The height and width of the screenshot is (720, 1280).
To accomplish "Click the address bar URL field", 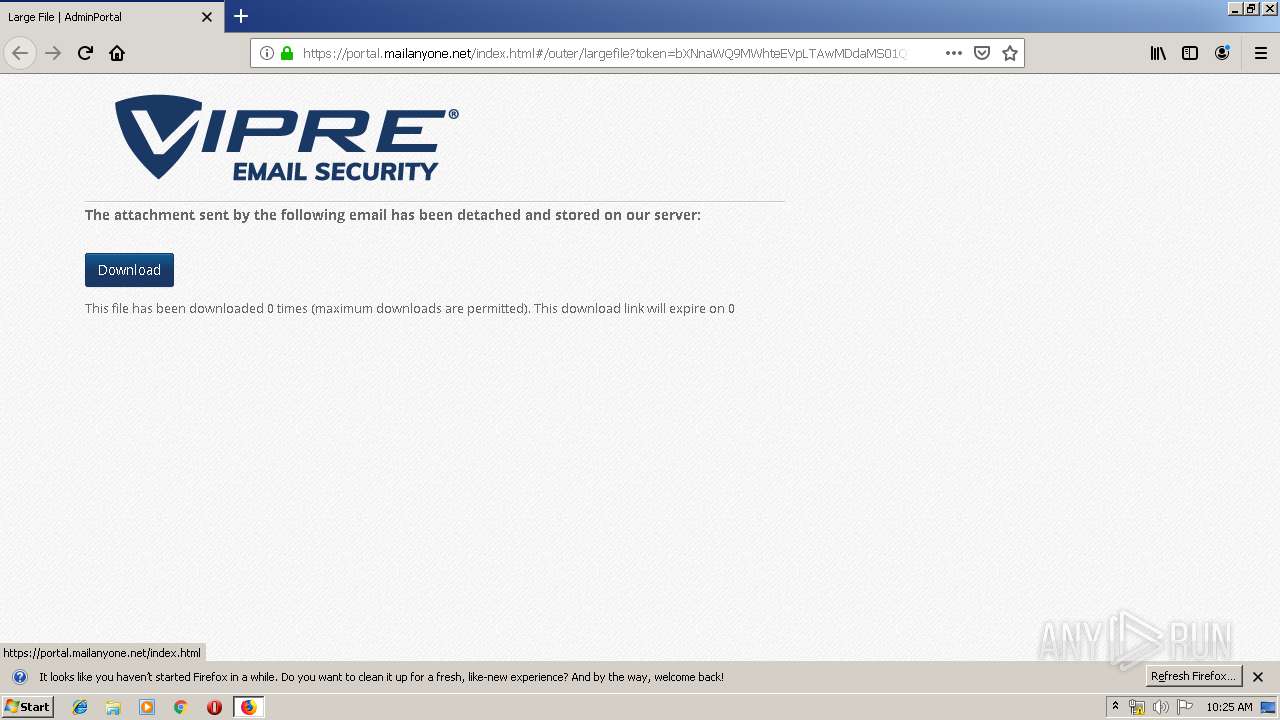I will [x=604, y=53].
